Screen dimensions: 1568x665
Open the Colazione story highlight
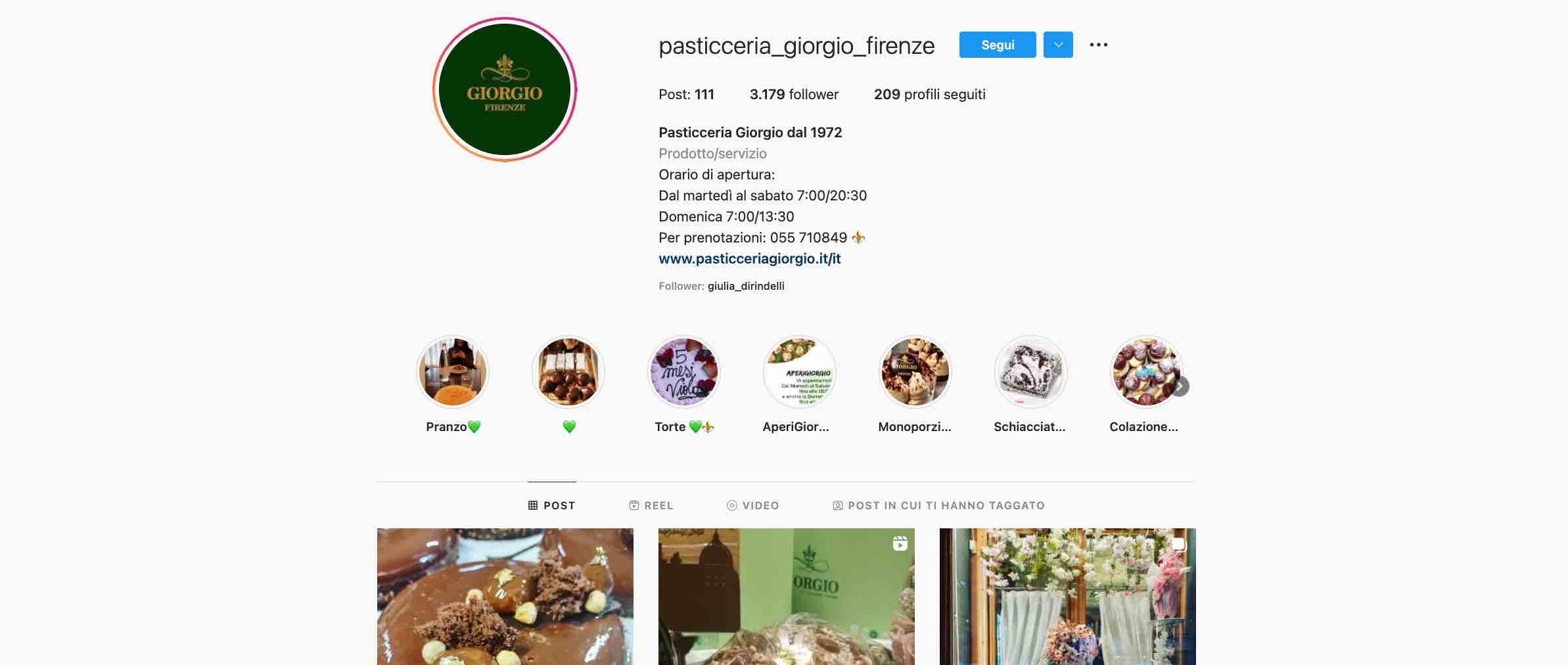[x=1147, y=373]
